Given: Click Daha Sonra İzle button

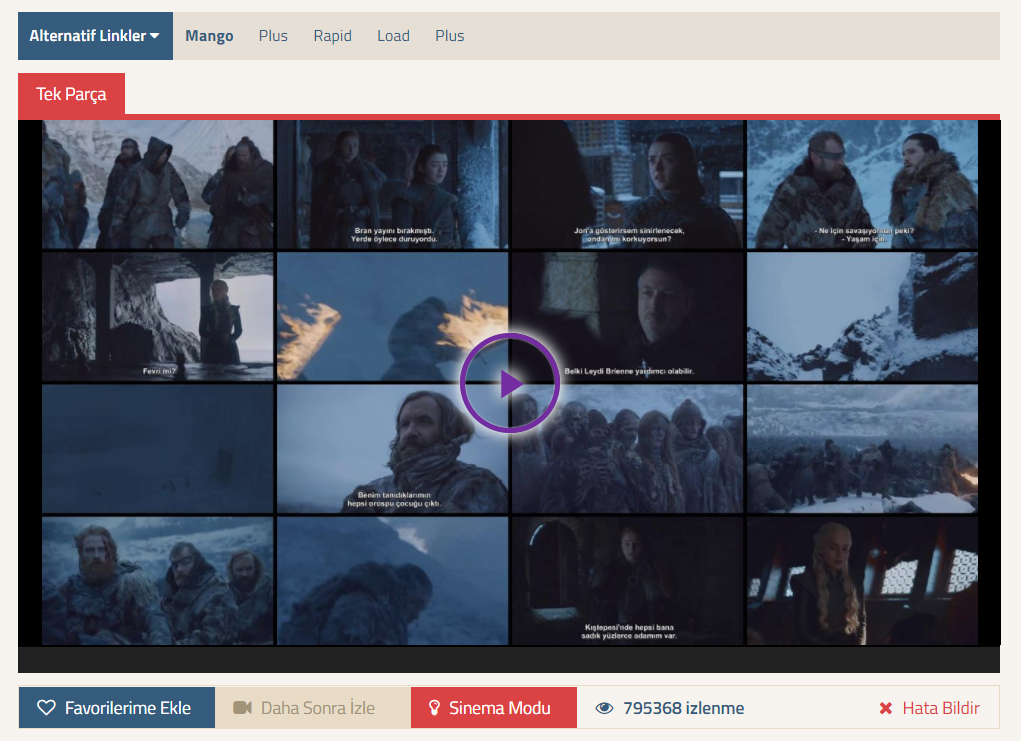Looking at the screenshot, I should pos(313,708).
